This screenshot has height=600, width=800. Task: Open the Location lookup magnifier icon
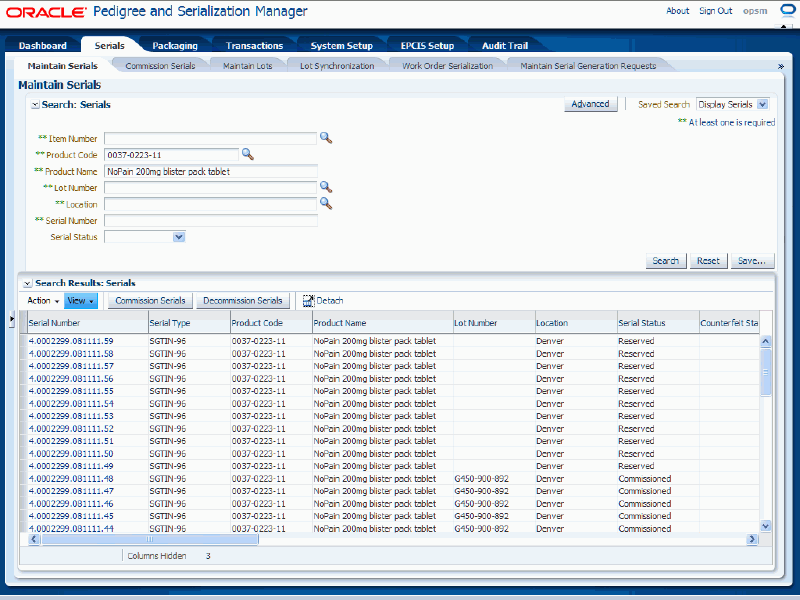tap(326, 204)
